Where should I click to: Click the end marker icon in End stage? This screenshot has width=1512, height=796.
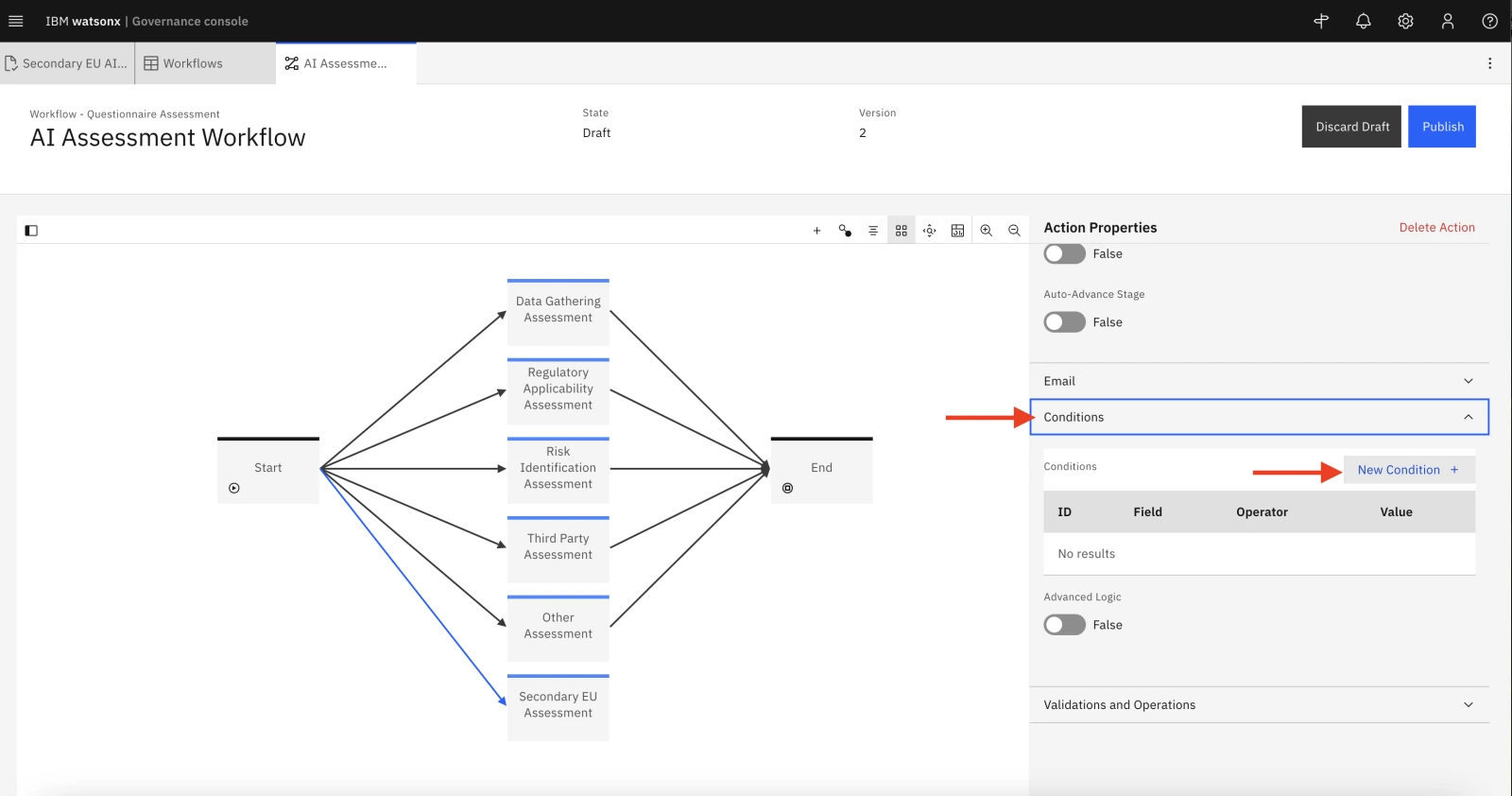[787, 489]
